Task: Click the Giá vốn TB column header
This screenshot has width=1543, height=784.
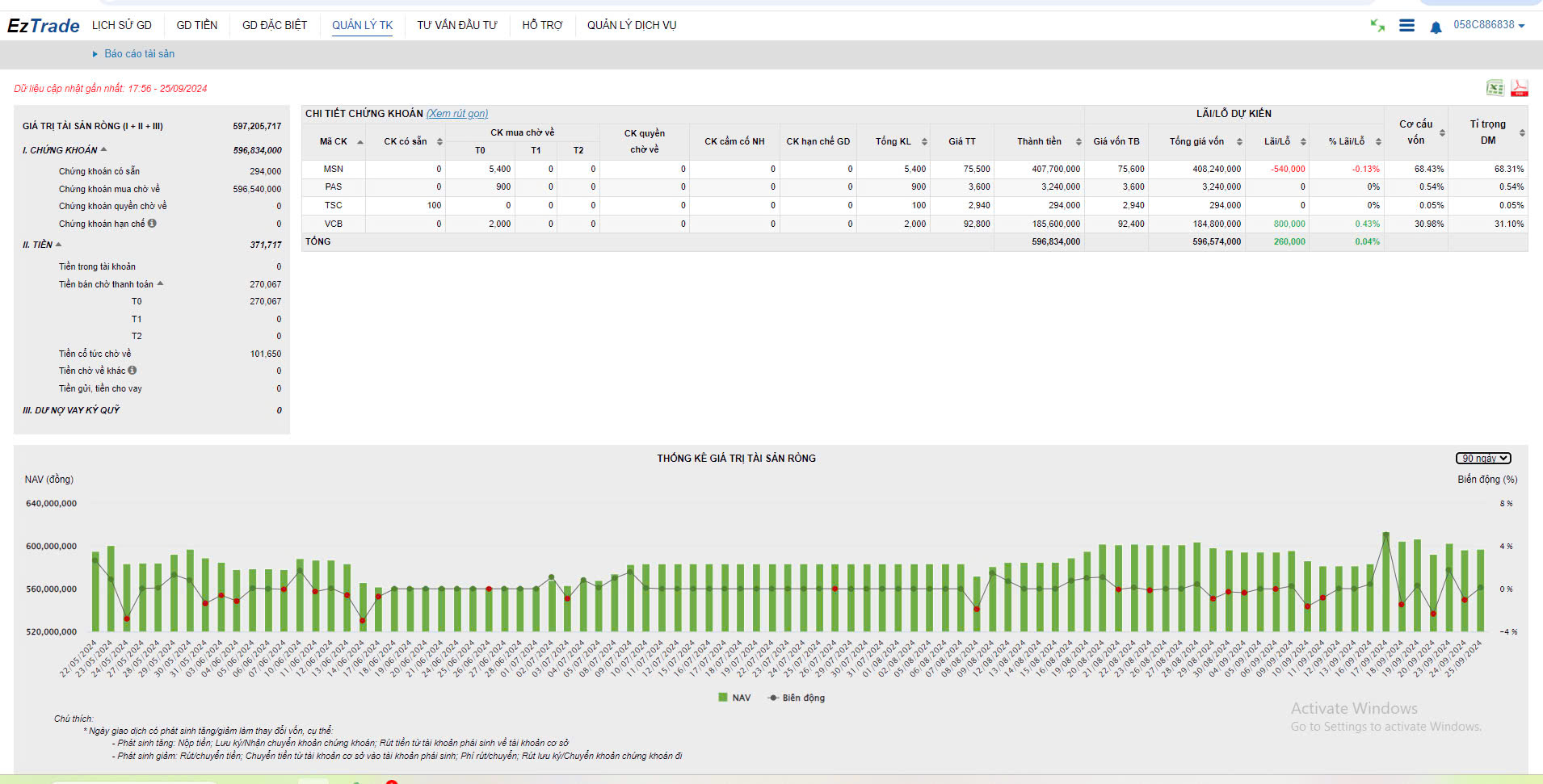Action: tap(1116, 141)
